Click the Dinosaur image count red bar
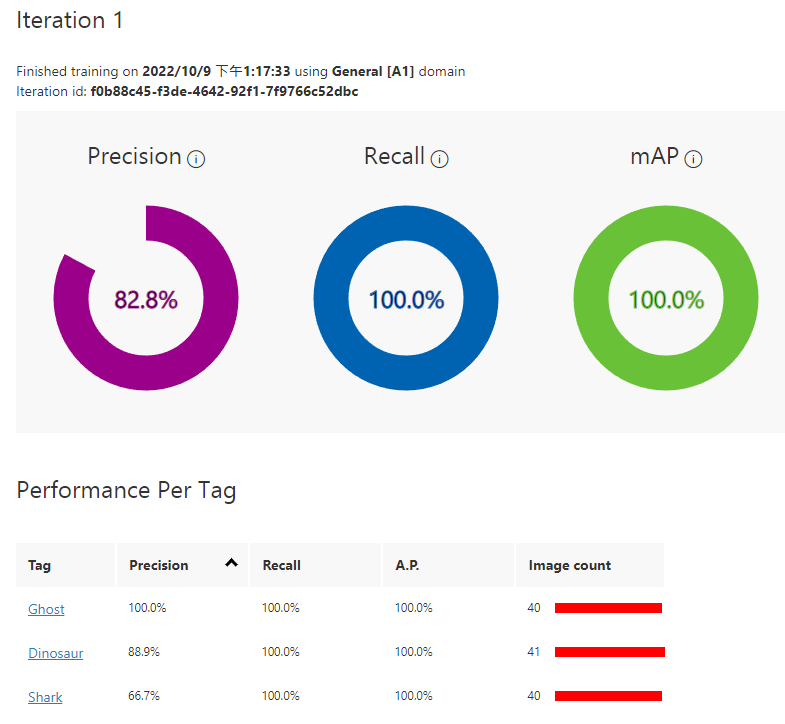Screen dimensions: 785x724 (610, 652)
